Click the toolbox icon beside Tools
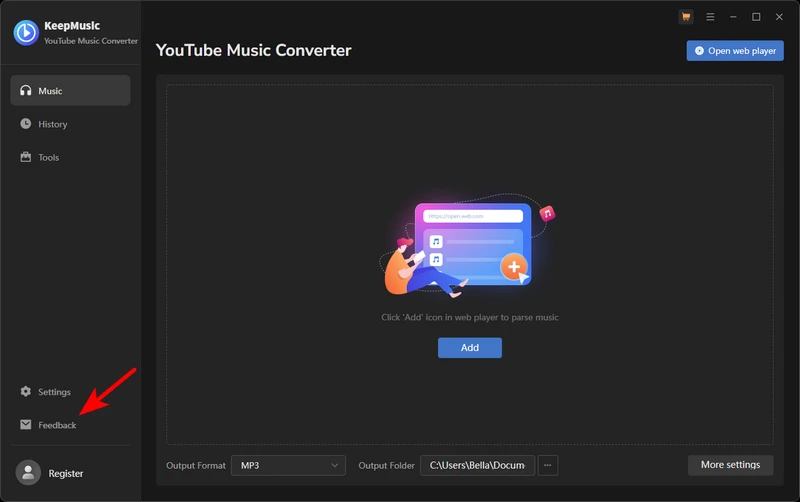 coord(26,157)
